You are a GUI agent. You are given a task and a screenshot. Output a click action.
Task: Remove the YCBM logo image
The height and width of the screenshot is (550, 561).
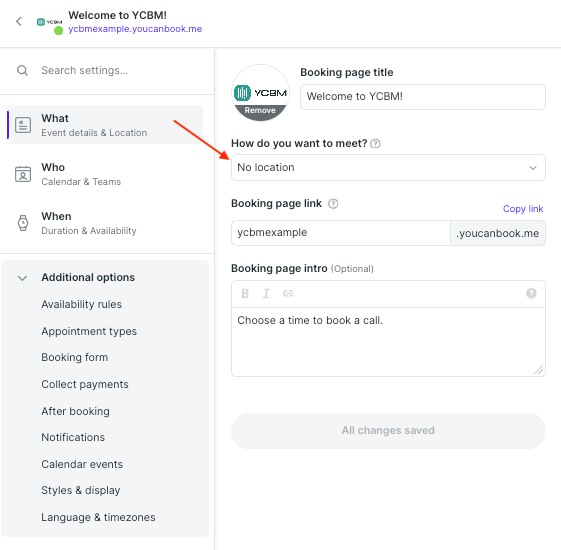coord(260,111)
